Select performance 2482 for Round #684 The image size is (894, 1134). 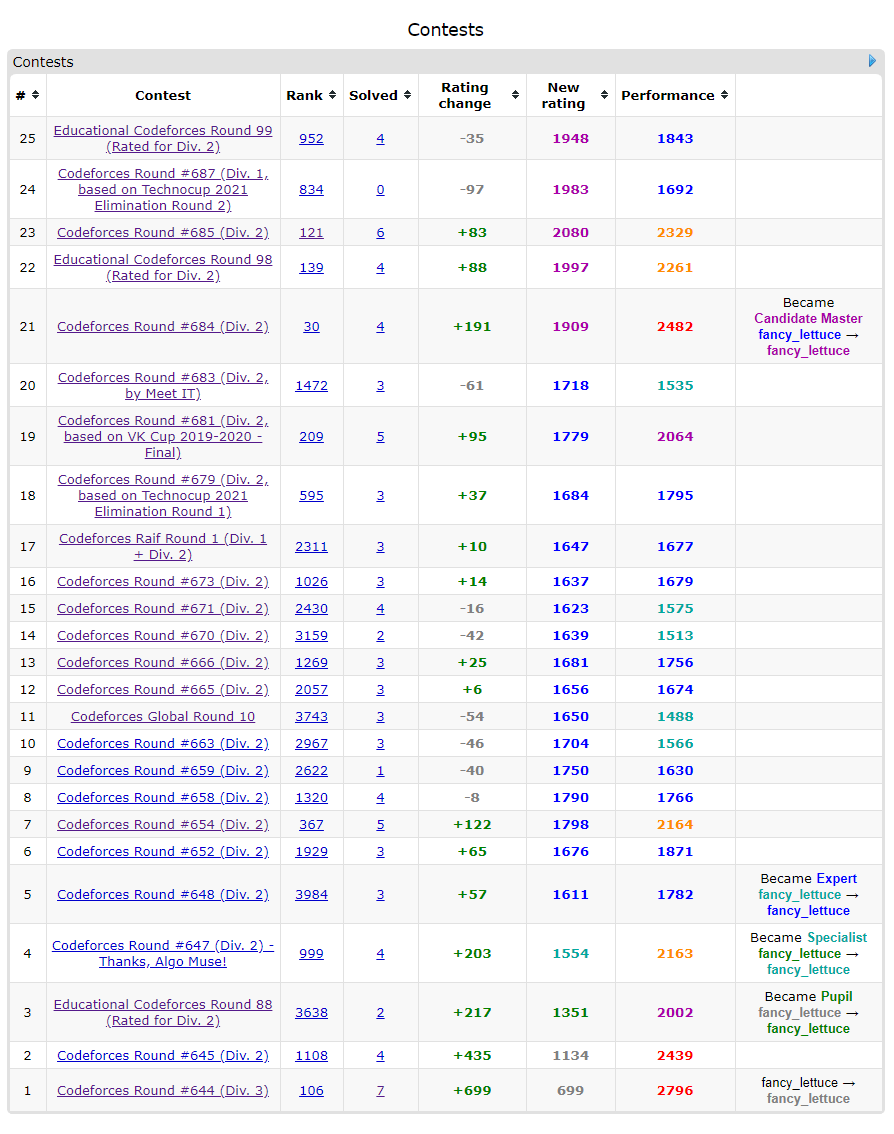click(675, 326)
